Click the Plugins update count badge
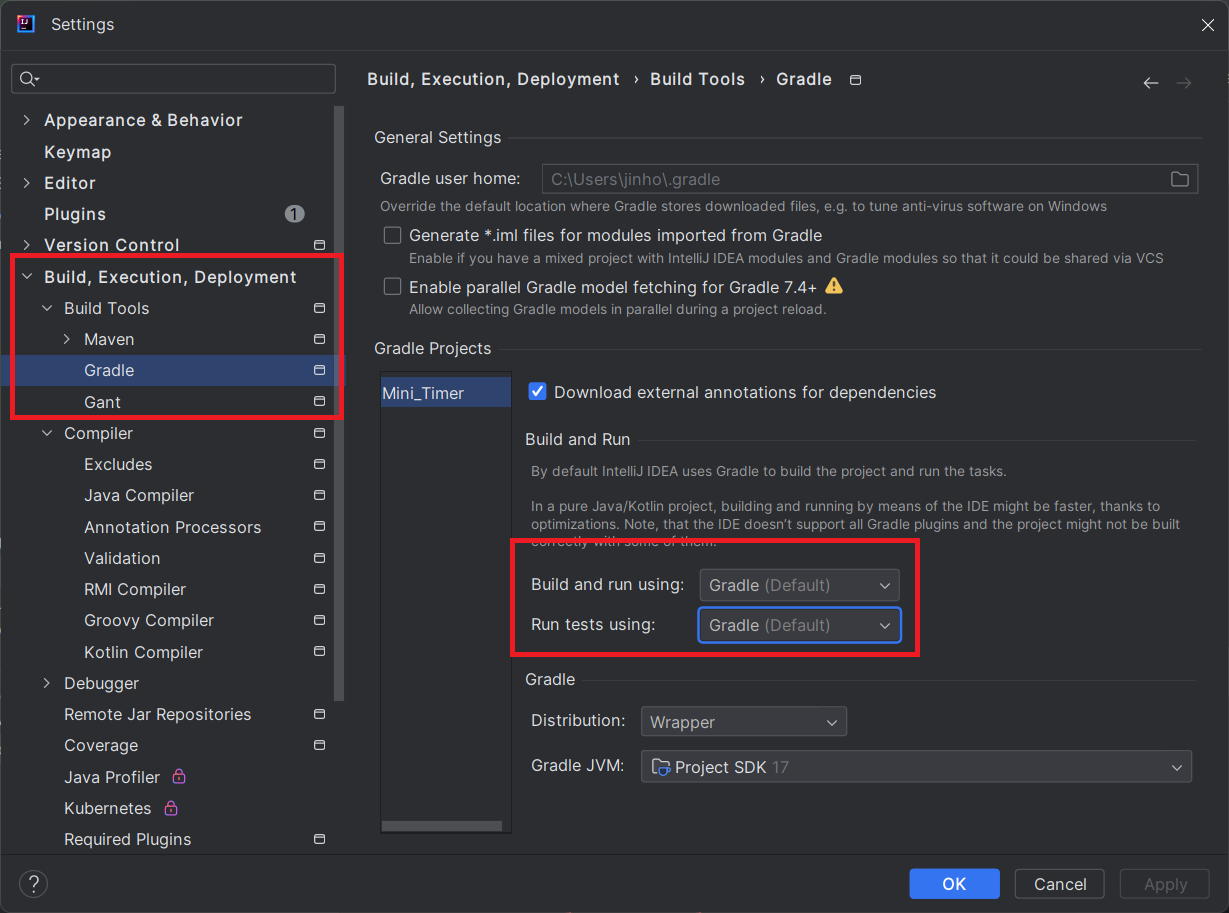 pos(294,214)
